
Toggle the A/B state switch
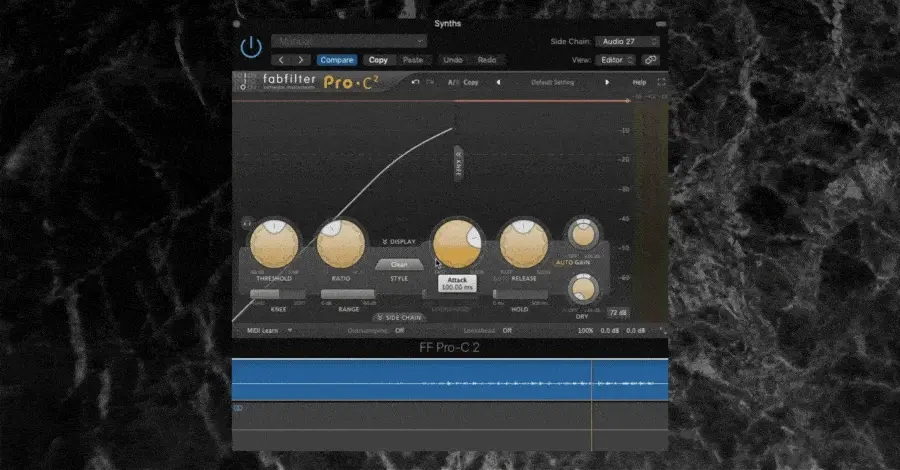click(x=453, y=83)
